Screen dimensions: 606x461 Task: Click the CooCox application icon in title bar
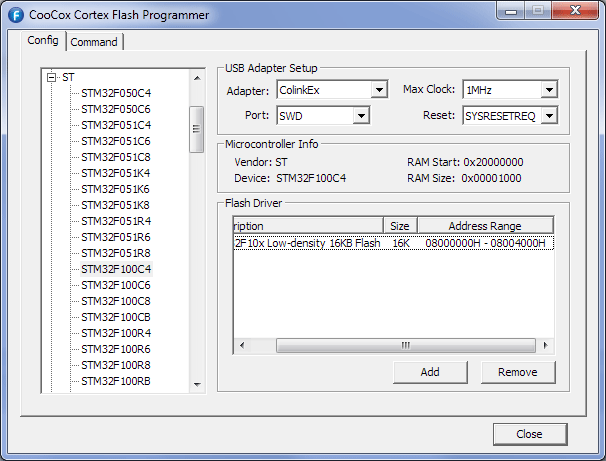15,15
